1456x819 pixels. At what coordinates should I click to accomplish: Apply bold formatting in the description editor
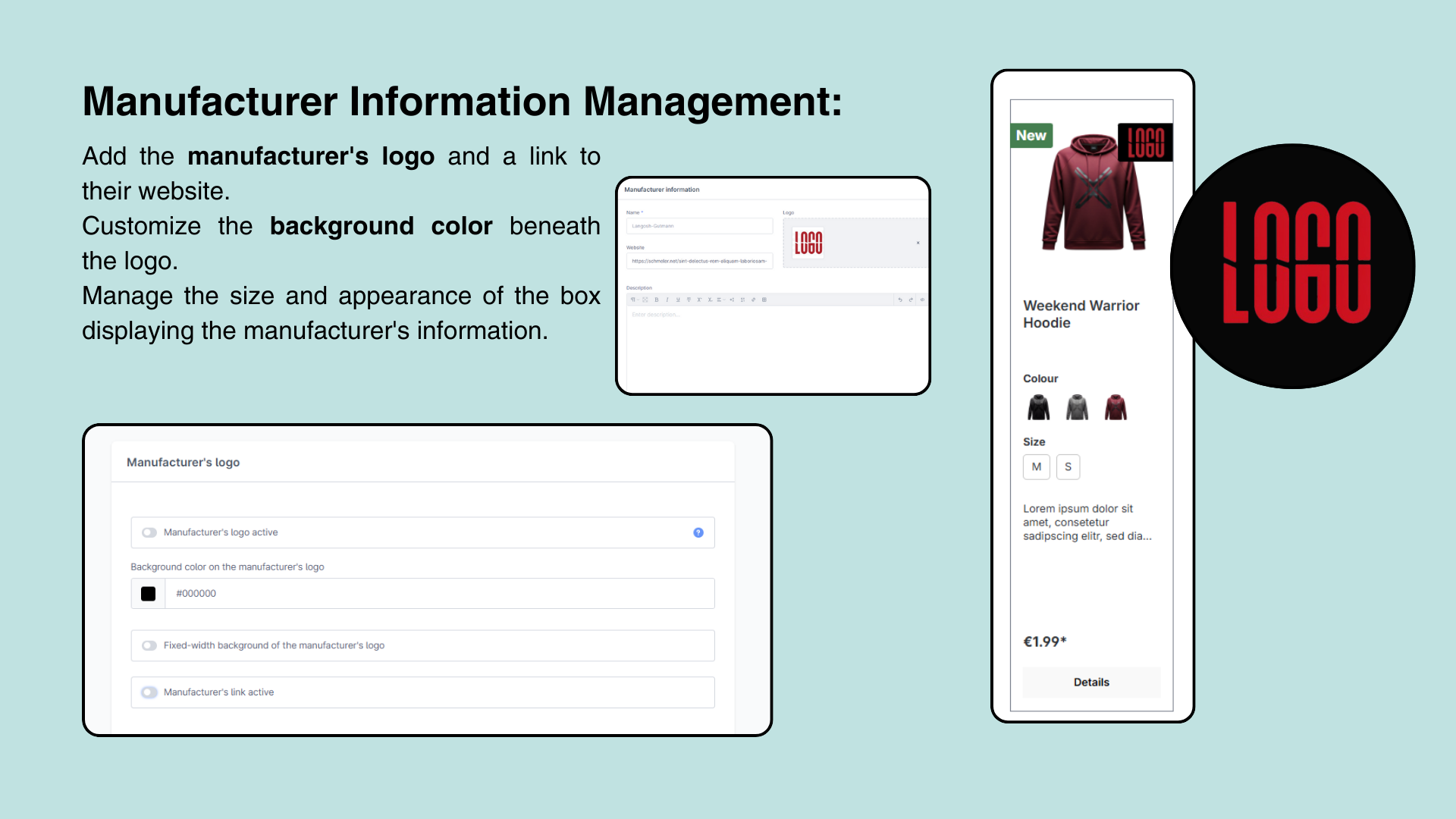tap(657, 300)
